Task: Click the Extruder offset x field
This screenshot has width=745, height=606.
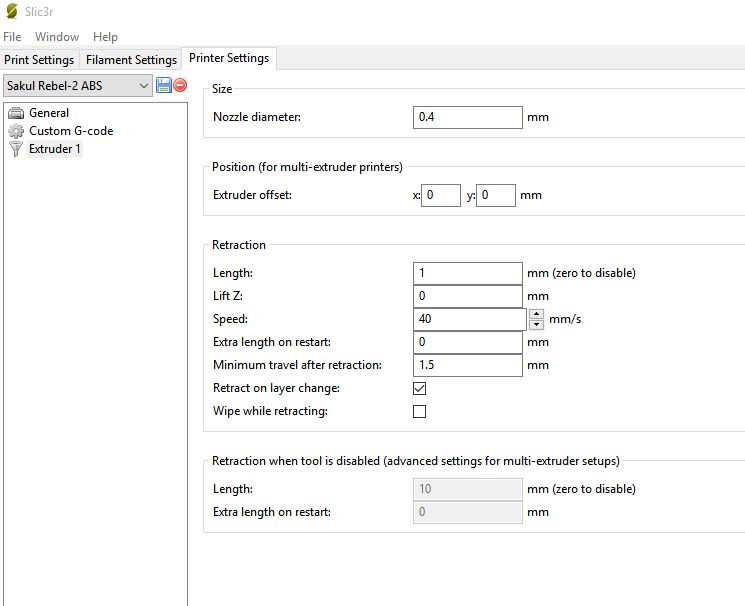Action: coord(440,195)
